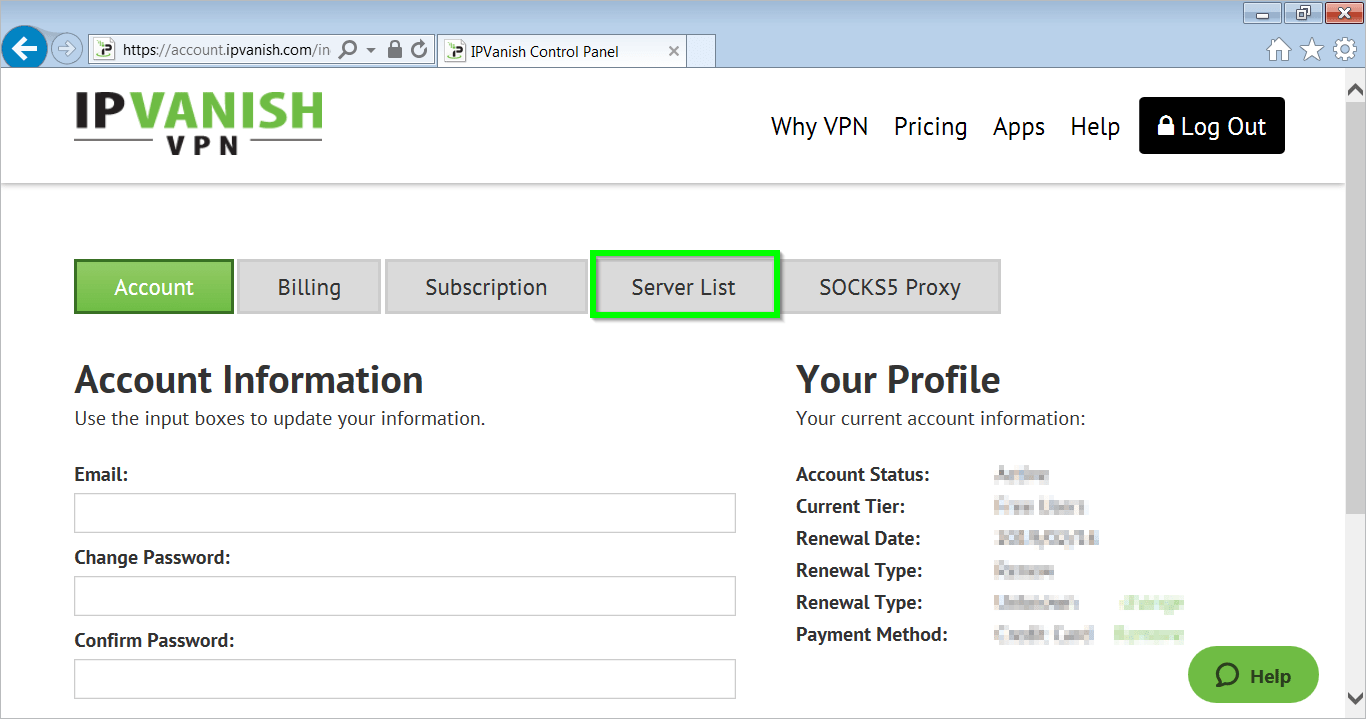Click the scrollbar down arrow

tap(1355, 698)
